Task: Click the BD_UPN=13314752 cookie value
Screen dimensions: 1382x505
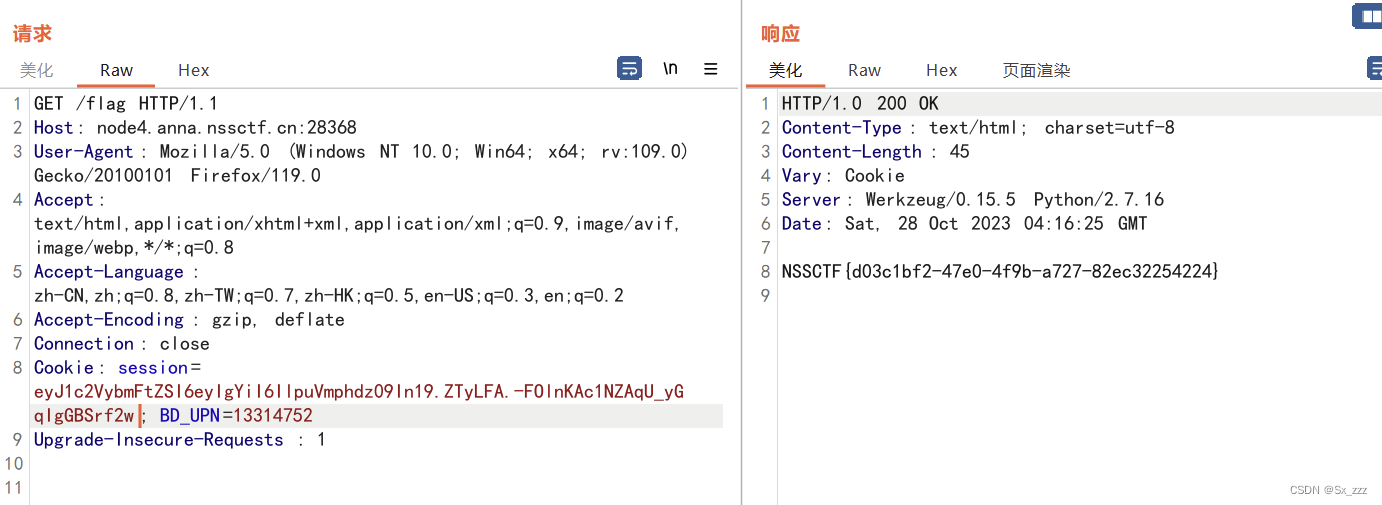Action: [x=236, y=415]
